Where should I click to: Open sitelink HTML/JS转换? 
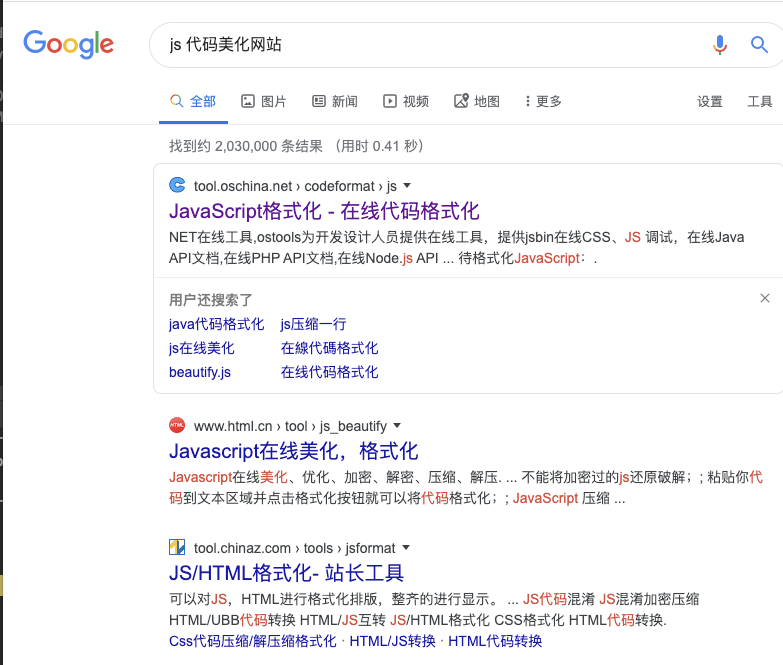392,641
